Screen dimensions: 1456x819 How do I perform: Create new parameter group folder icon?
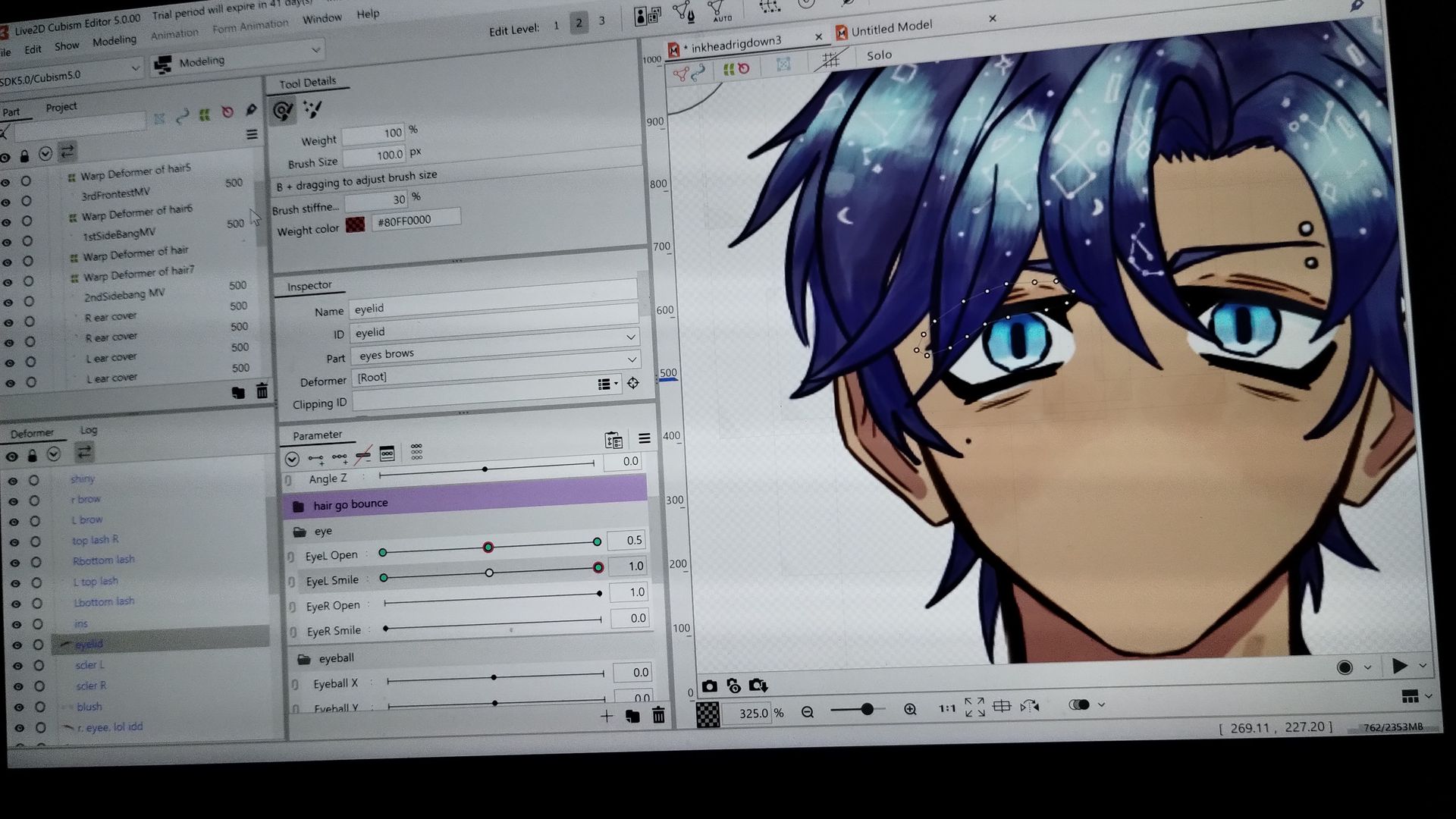(632, 716)
